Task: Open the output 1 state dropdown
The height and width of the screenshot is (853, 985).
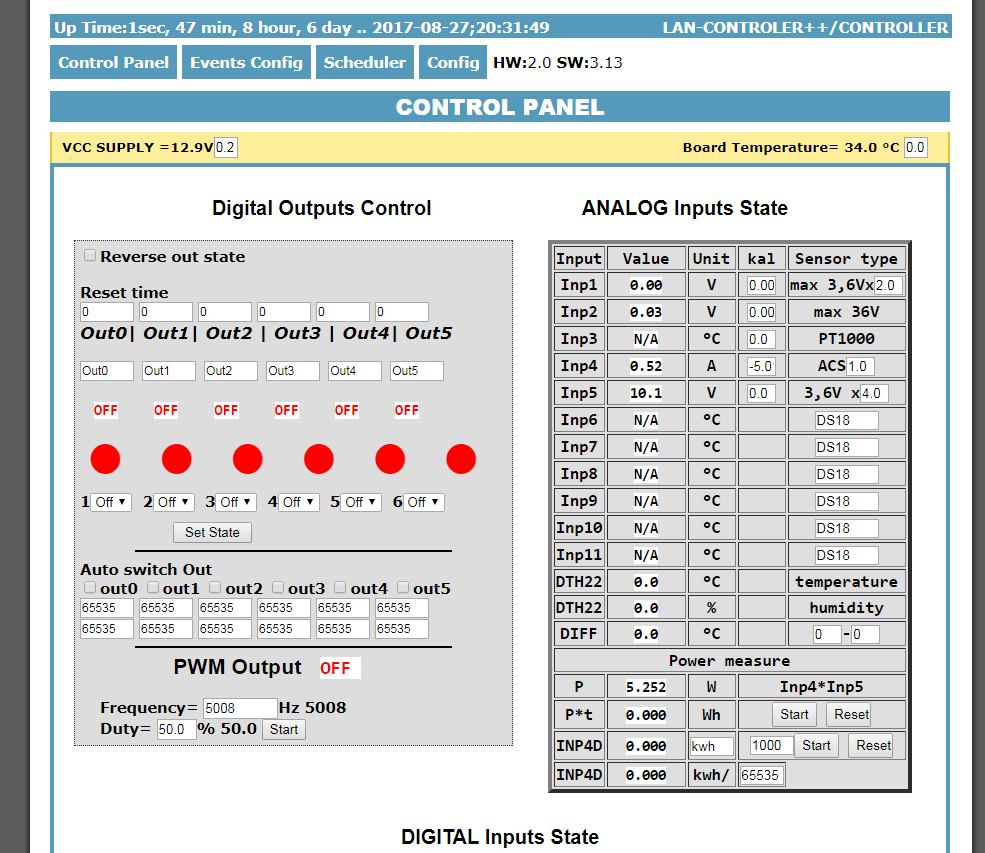Action: 111,502
